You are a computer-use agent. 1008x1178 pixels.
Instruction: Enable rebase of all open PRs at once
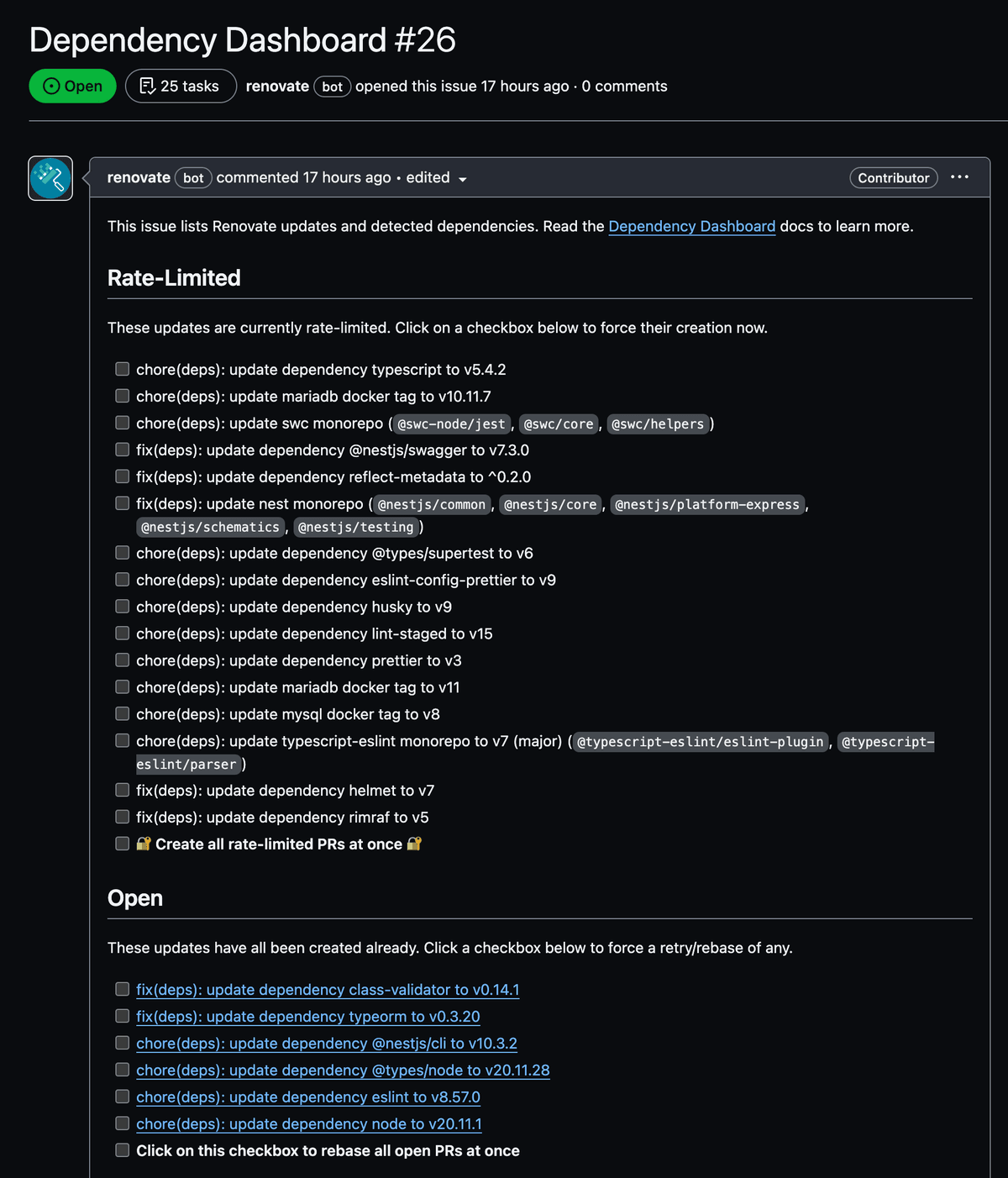[122, 1150]
